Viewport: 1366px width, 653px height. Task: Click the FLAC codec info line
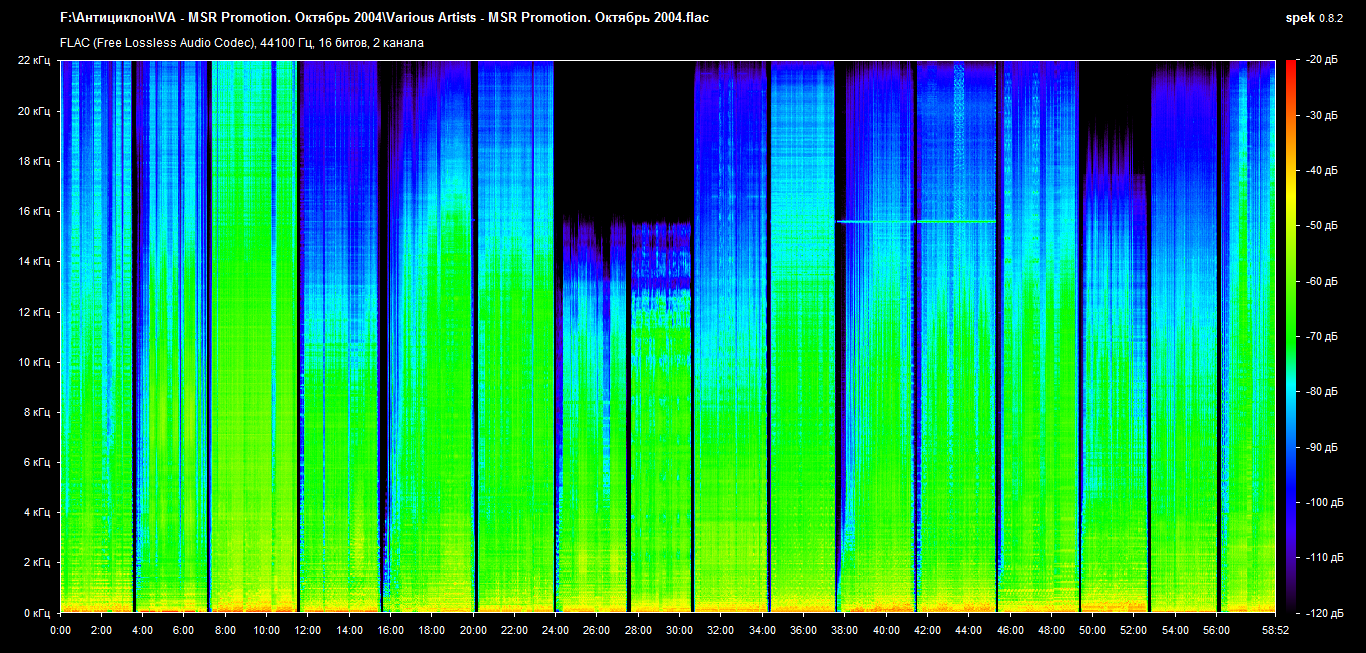(x=242, y=43)
